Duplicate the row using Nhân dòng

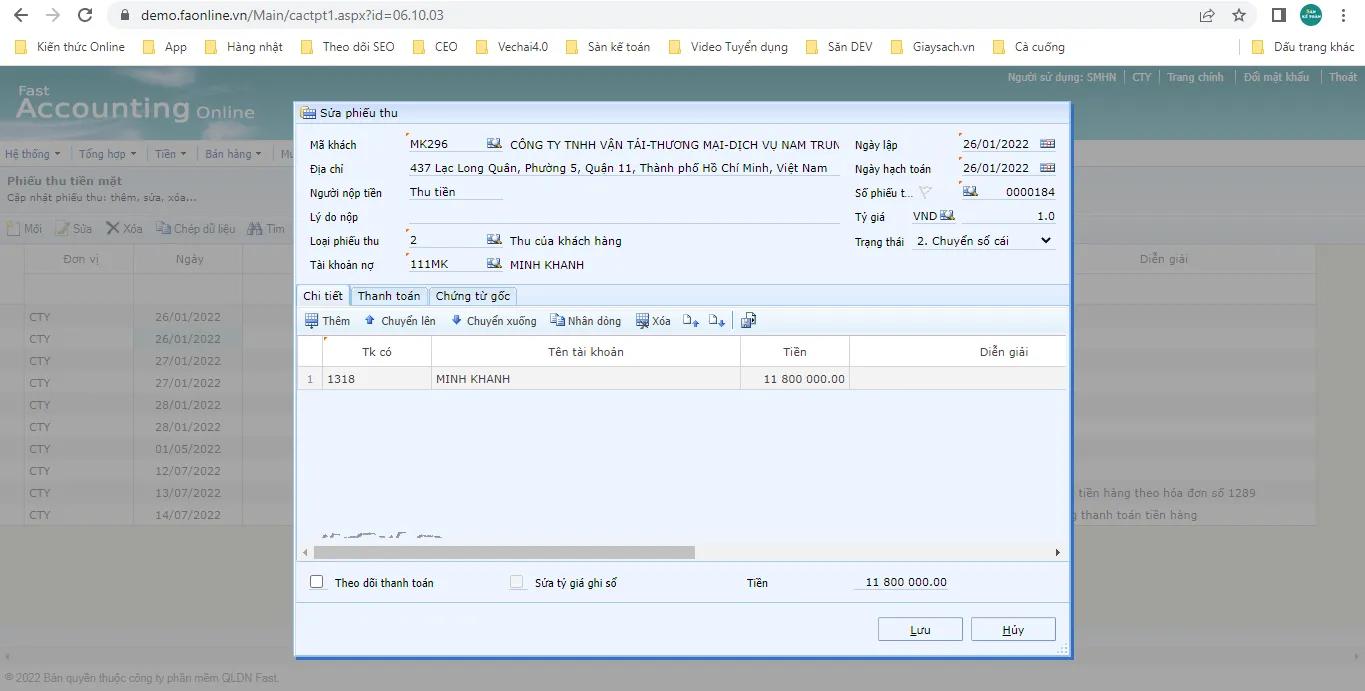(585, 321)
